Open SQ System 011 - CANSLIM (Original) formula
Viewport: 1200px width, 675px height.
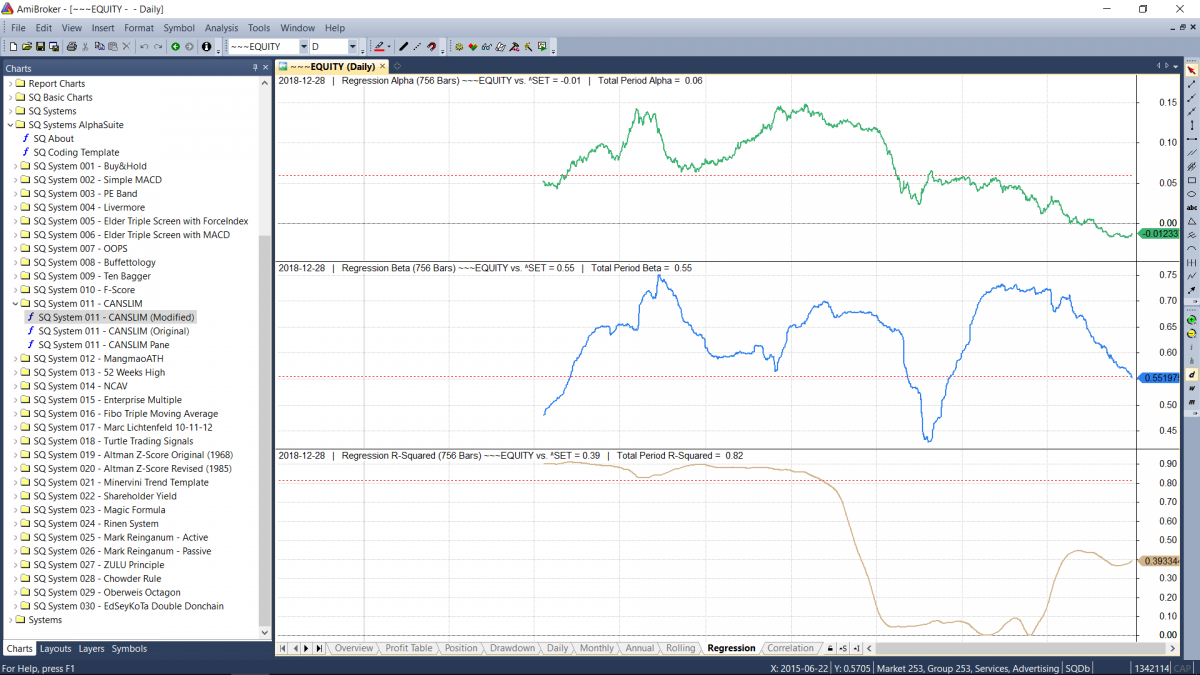[x=113, y=331]
